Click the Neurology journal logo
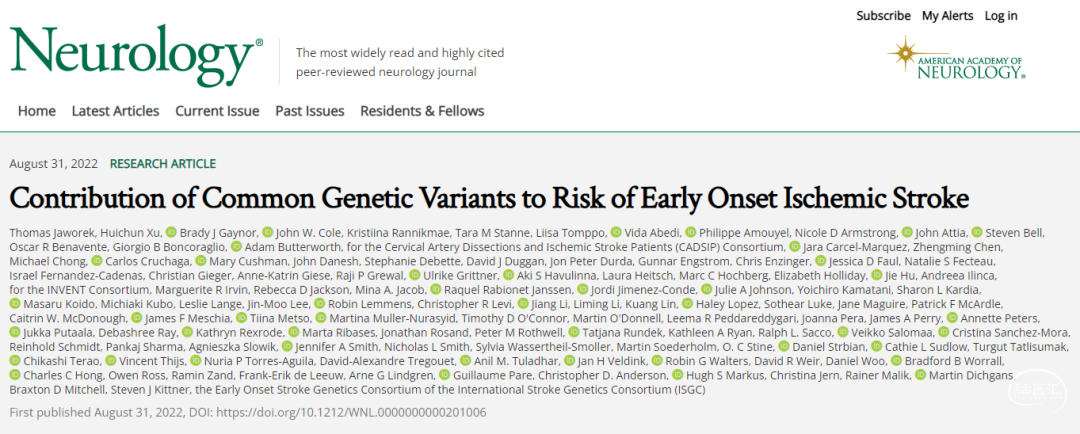Image resolution: width=1080 pixels, height=434 pixels. pos(136,55)
